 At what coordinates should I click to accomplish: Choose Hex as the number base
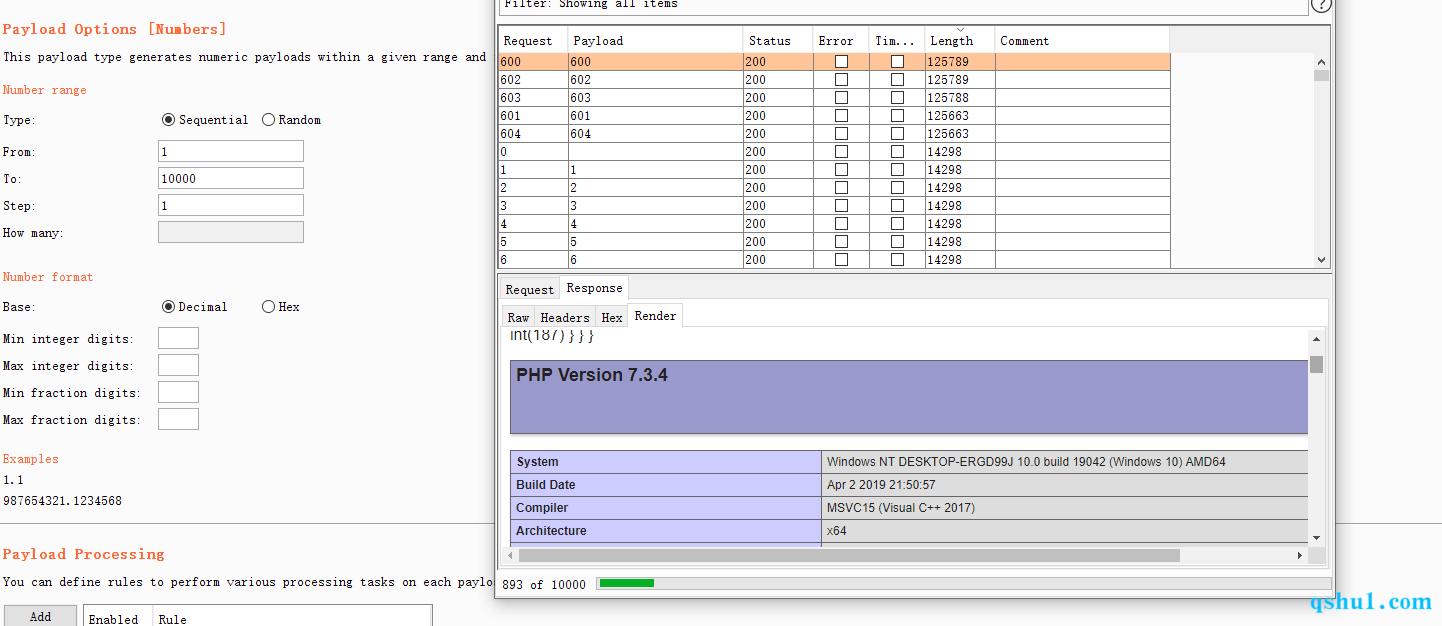tap(268, 307)
